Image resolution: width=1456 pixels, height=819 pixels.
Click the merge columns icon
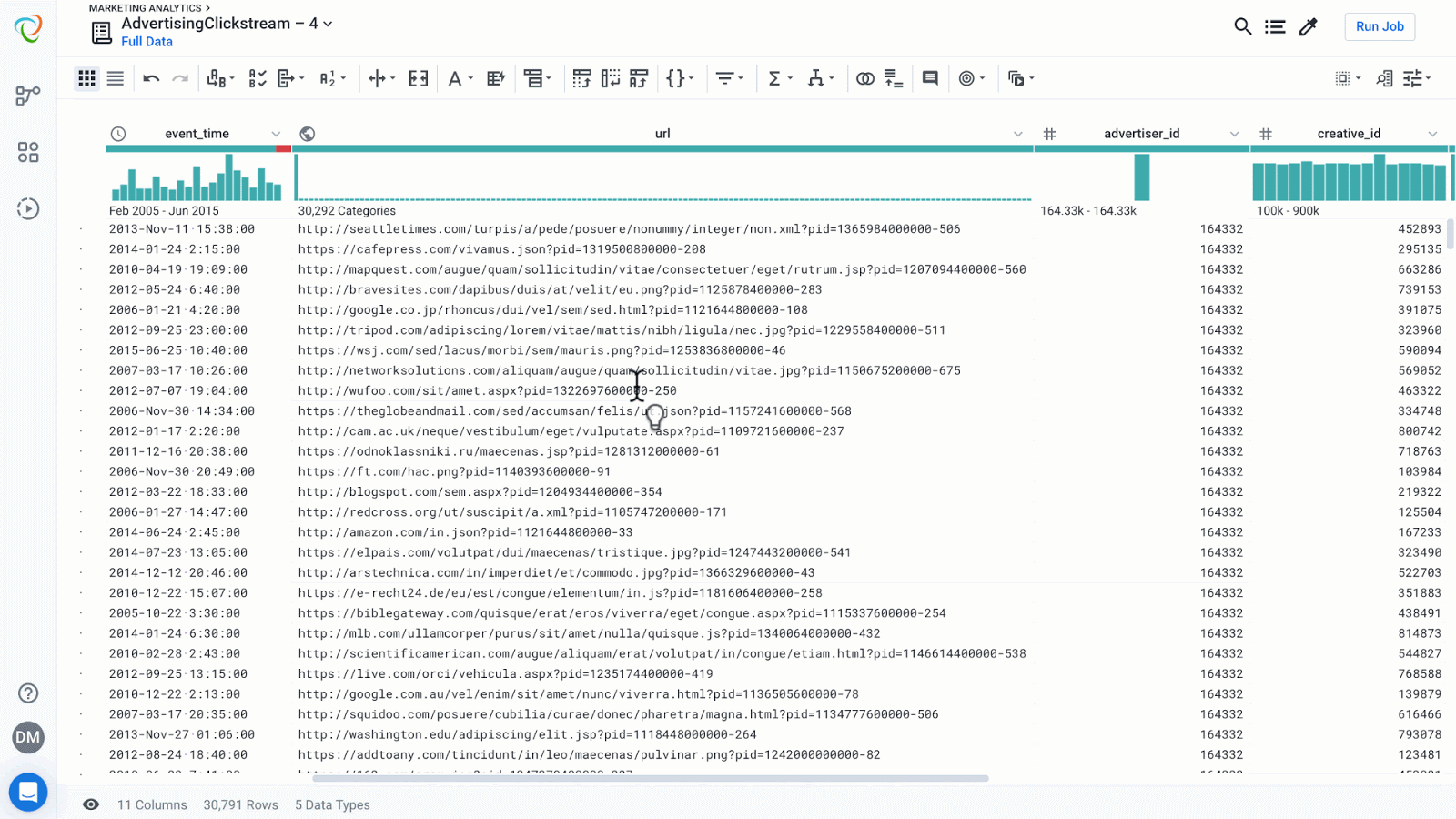(419, 79)
